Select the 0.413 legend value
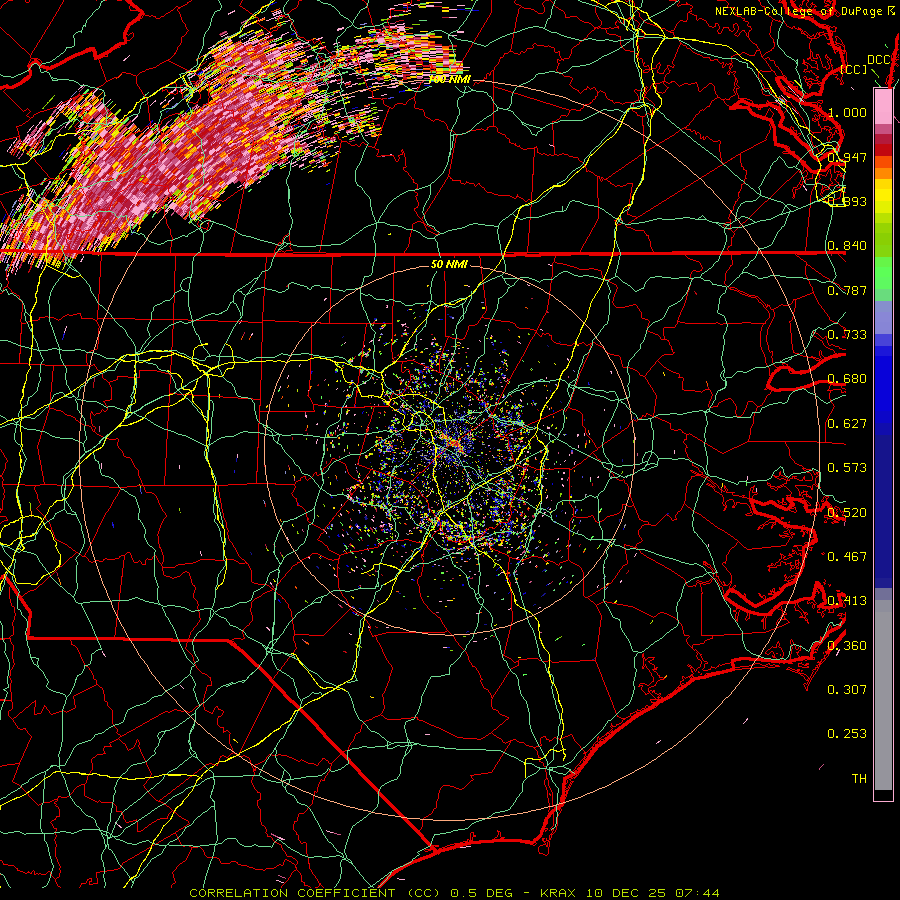Image resolution: width=900 pixels, height=900 pixels. 847,600
